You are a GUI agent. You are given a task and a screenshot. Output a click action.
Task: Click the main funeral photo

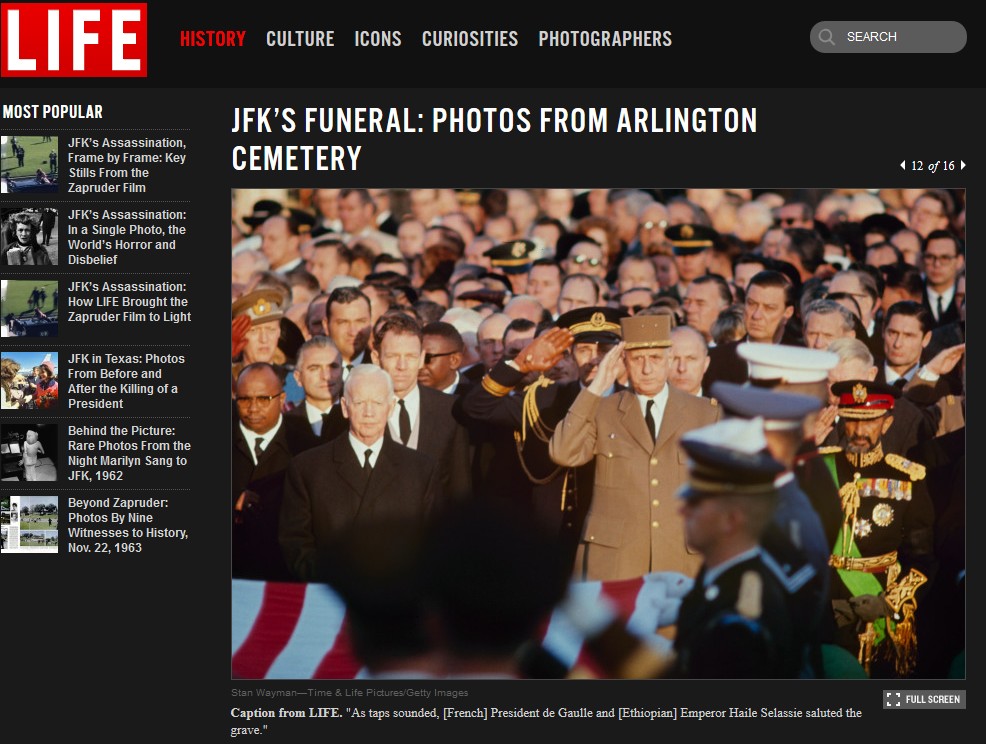point(598,434)
